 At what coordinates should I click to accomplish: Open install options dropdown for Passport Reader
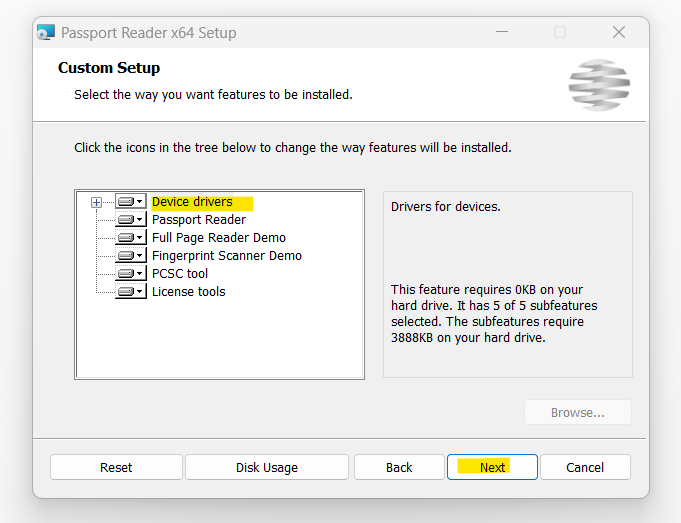coord(139,219)
